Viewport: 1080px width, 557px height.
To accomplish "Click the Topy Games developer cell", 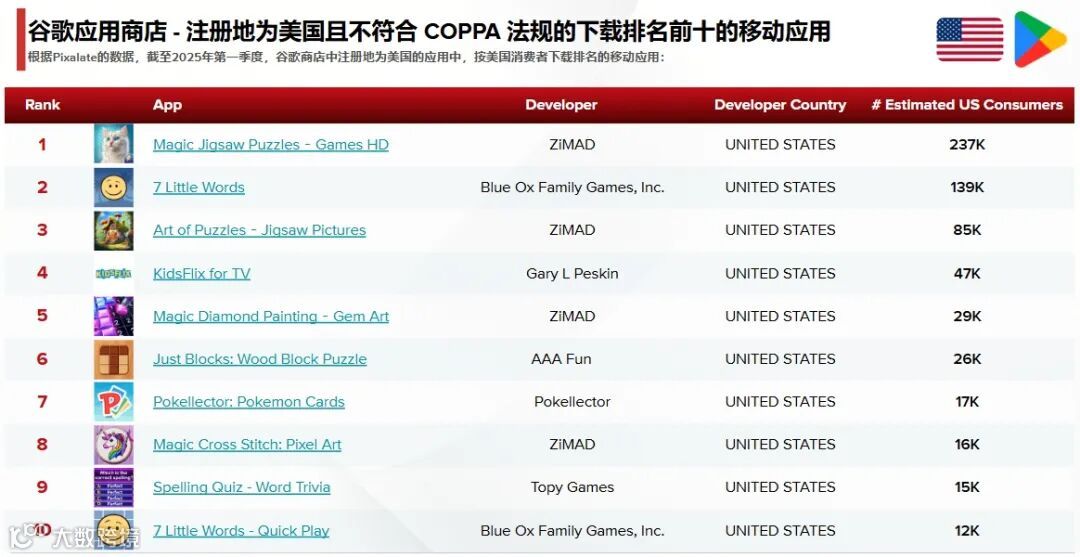I will pos(572,487).
